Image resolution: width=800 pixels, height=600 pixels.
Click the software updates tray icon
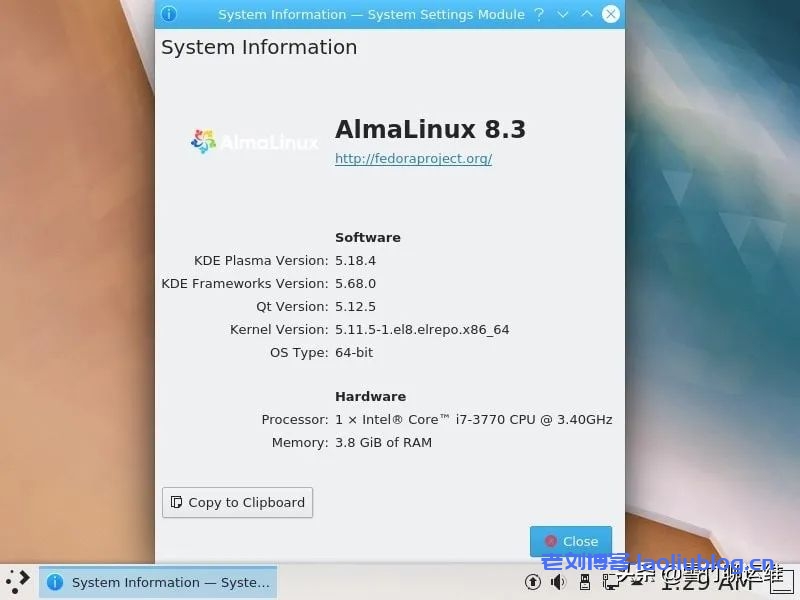[x=533, y=582]
